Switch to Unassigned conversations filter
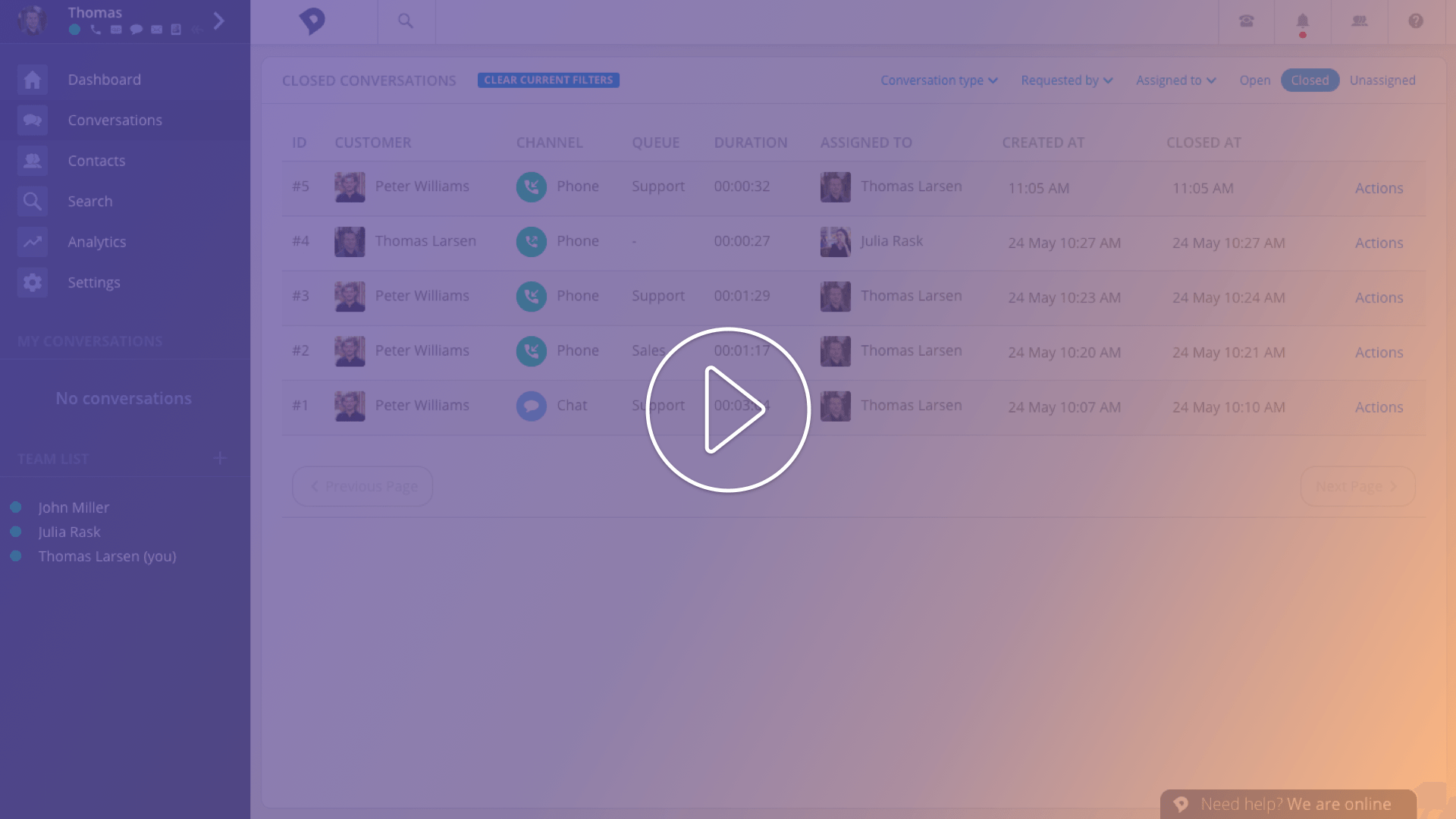 (1382, 80)
